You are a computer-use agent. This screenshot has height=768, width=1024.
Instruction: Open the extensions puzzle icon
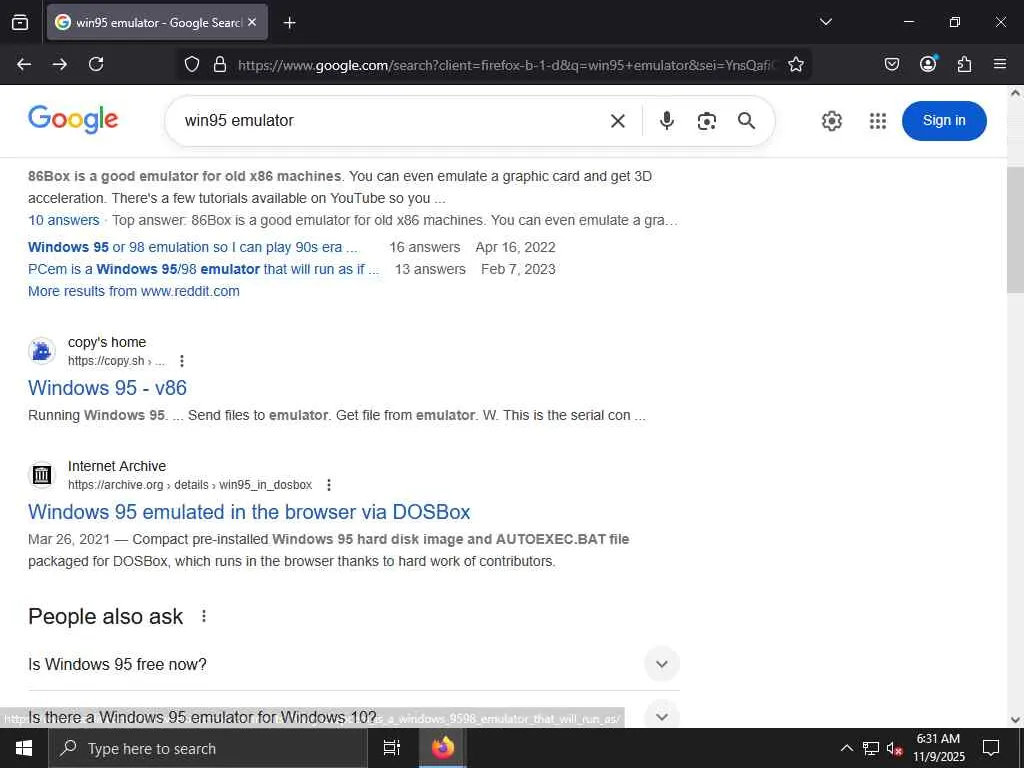(964, 64)
